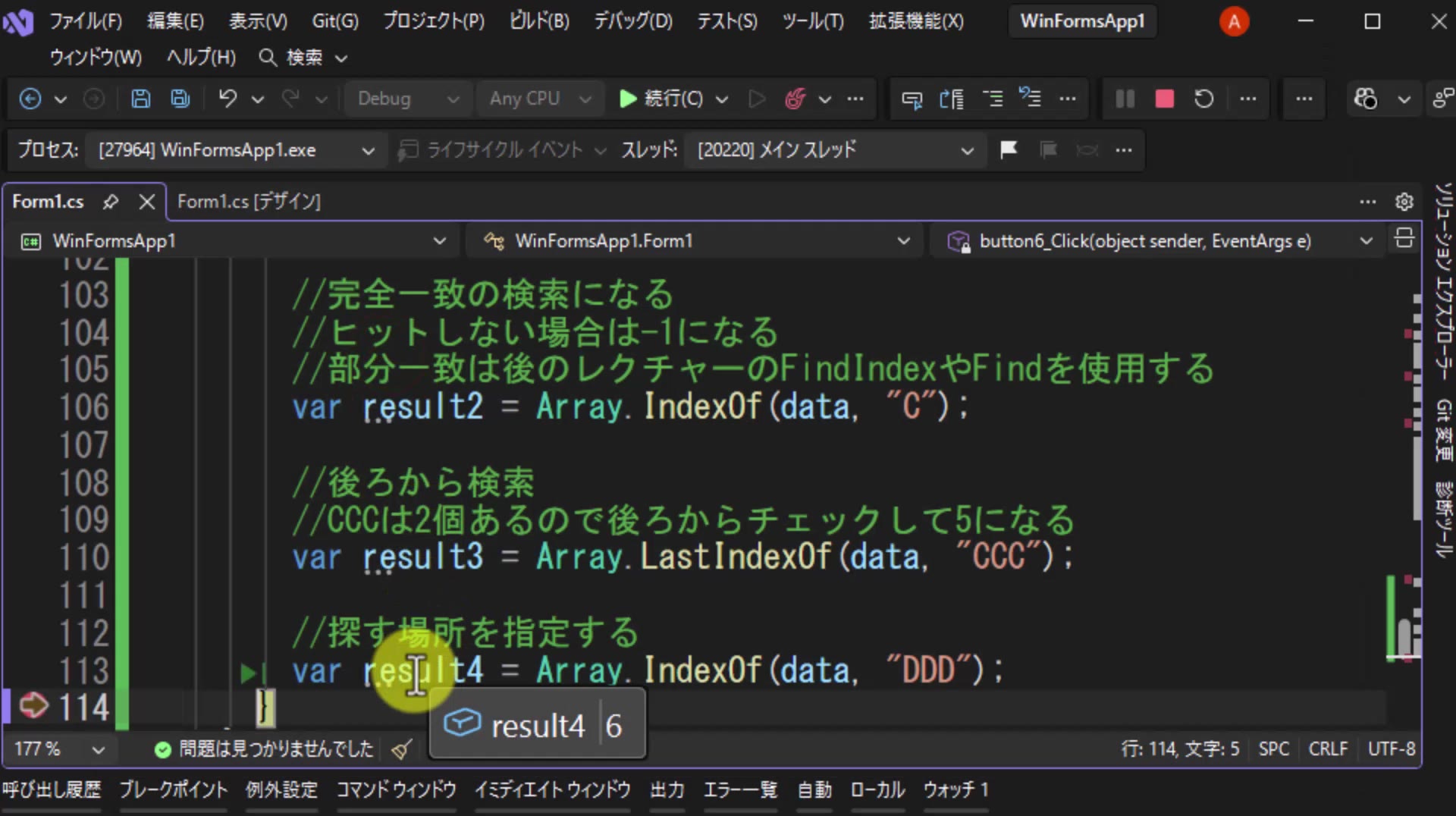Viewport: 1456px width, 816px height.
Task: Click the 続行(C) continue button
Action: pyautogui.click(x=662, y=99)
